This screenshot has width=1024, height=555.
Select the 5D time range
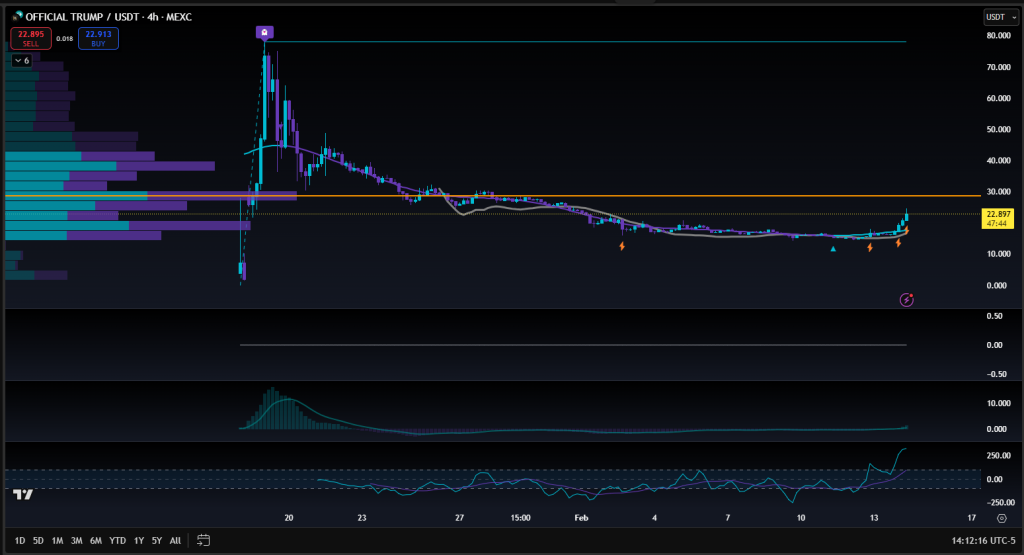tap(38, 541)
